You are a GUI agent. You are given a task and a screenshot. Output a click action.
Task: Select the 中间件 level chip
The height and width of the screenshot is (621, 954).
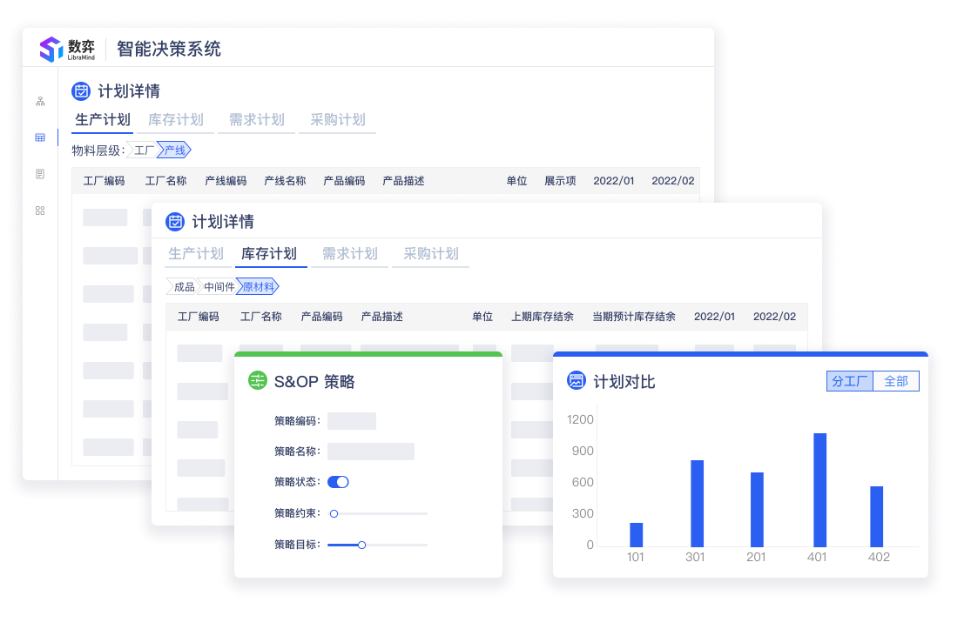[218, 287]
